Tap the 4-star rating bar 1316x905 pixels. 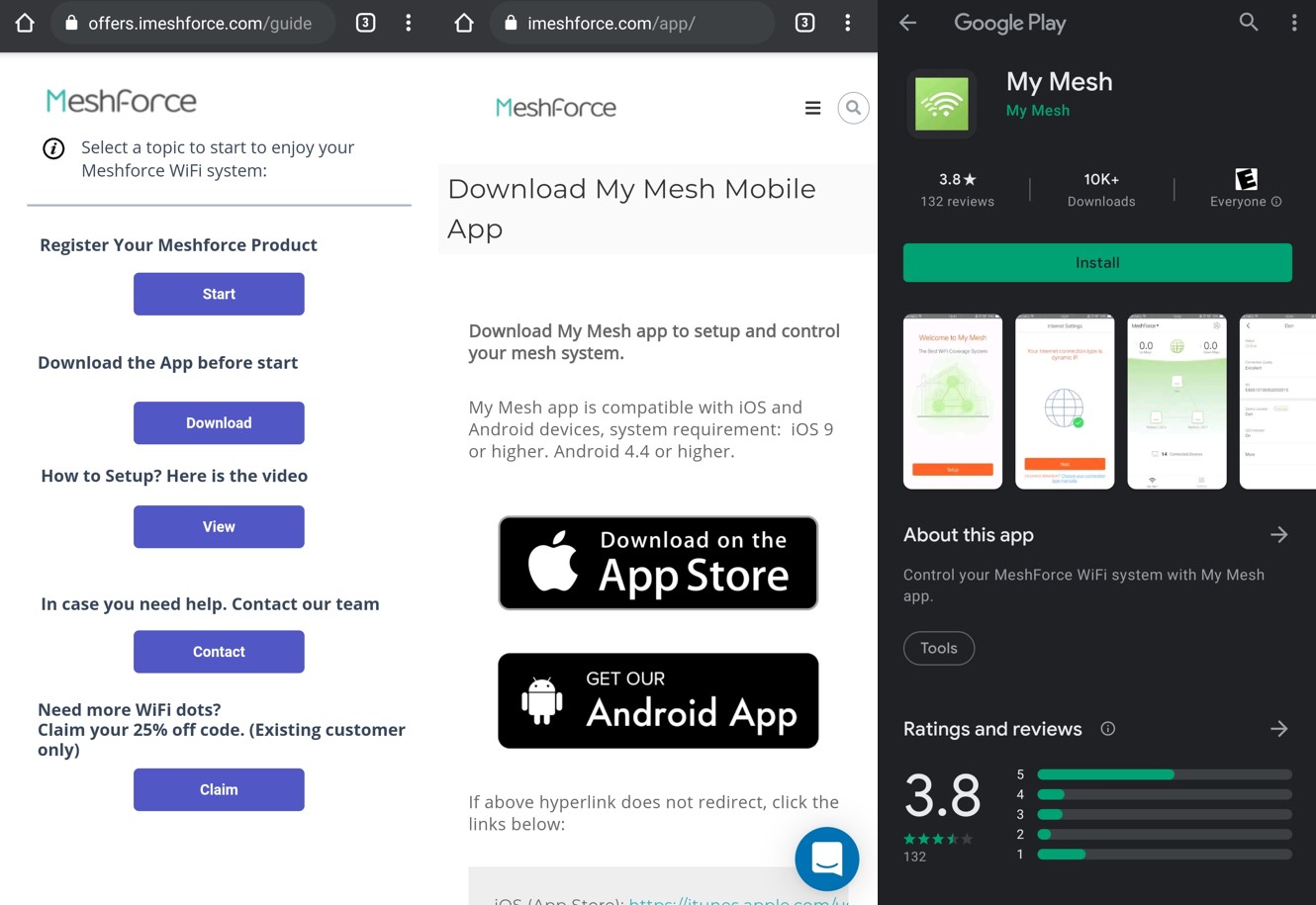pyautogui.click(x=1165, y=794)
